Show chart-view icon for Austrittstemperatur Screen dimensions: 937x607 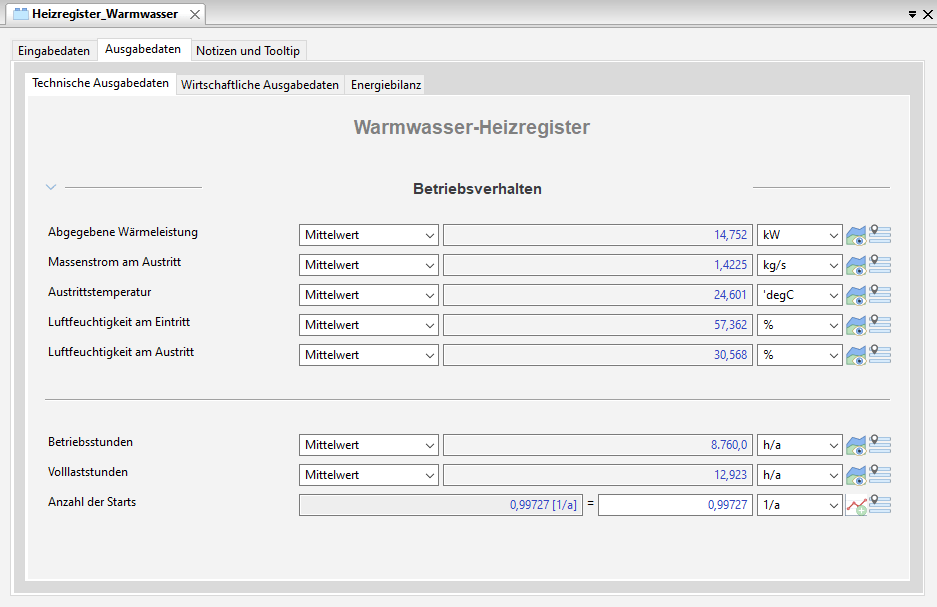[856, 295]
